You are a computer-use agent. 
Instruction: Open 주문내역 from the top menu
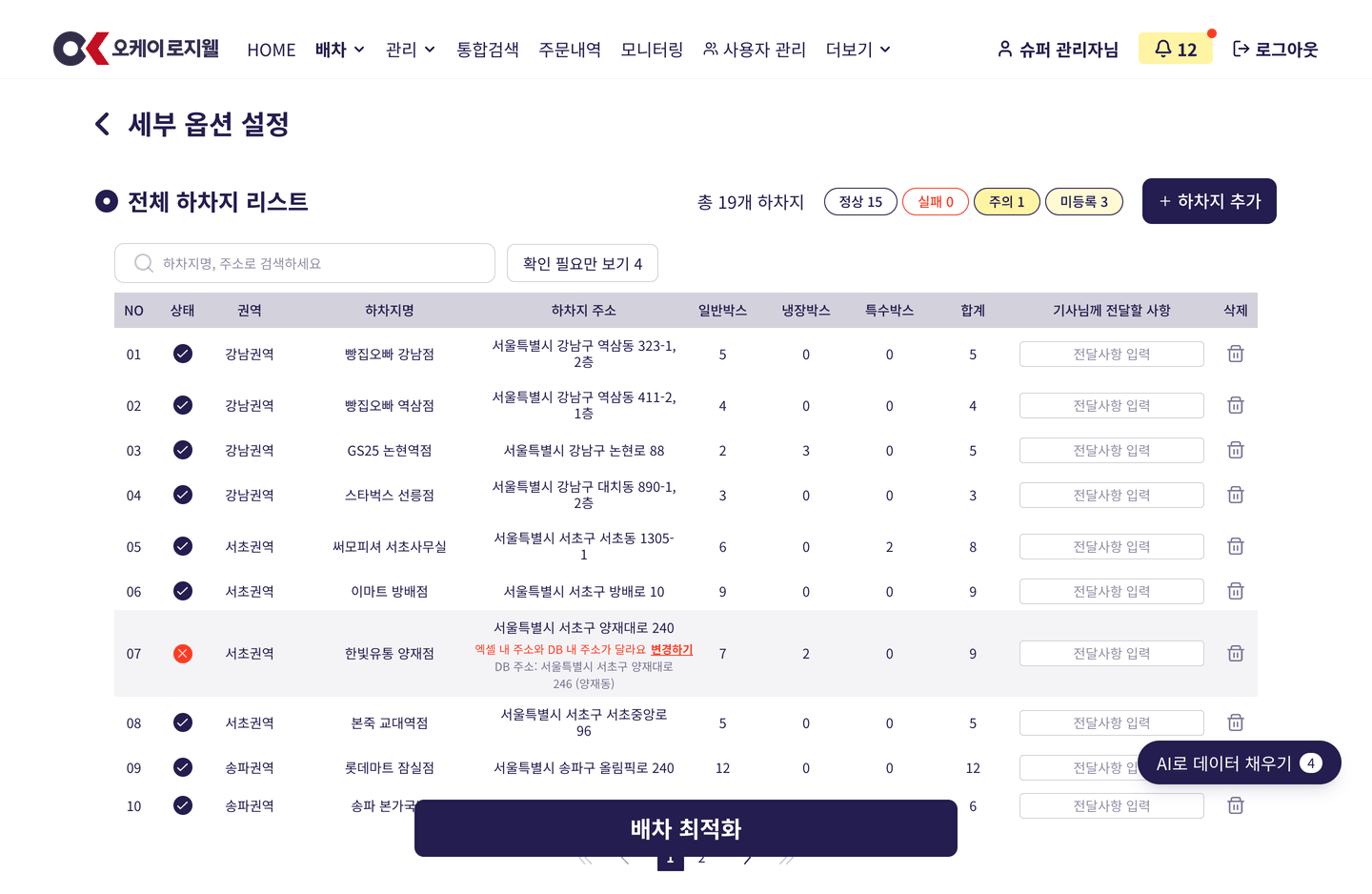pos(570,50)
